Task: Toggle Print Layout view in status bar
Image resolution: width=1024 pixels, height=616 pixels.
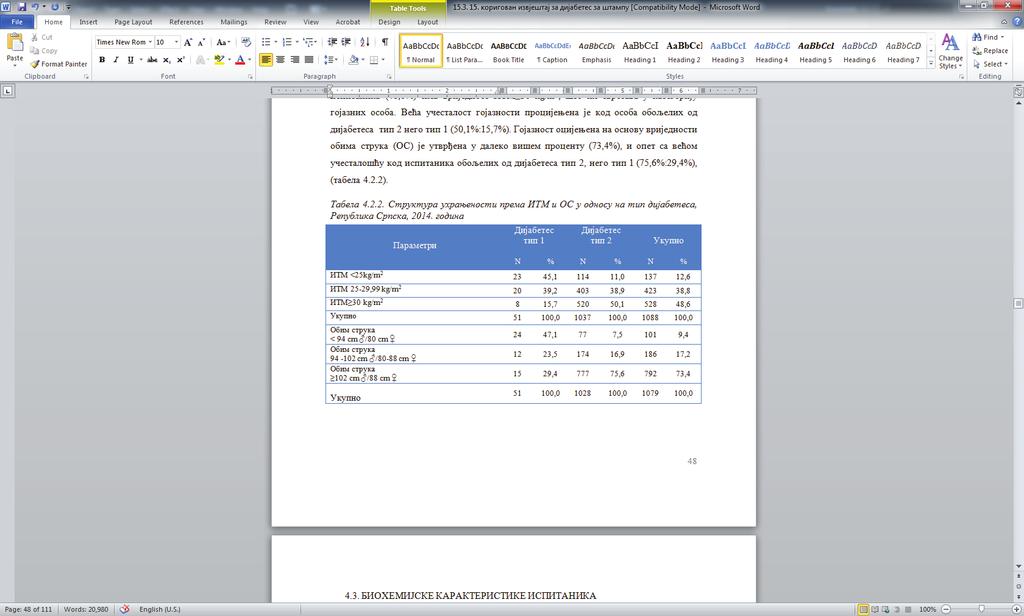Action: [863, 609]
